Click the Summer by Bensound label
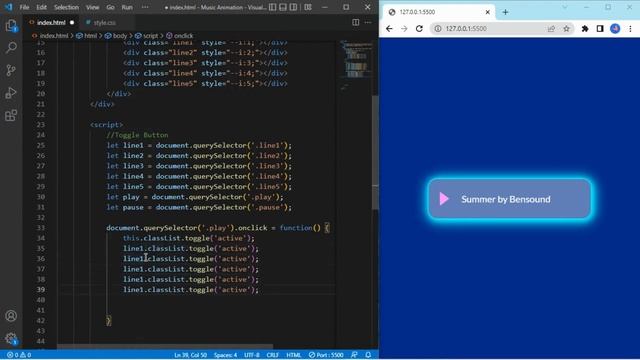This screenshot has width=640, height=360. (506, 199)
